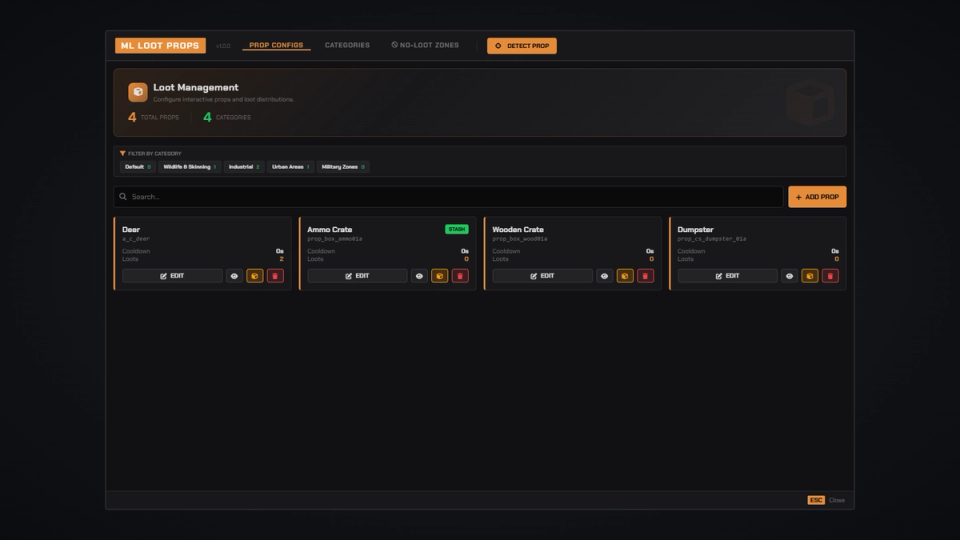Filter by Wildlife & Skinning category
Viewport: 960px width, 540px height.
point(190,167)
